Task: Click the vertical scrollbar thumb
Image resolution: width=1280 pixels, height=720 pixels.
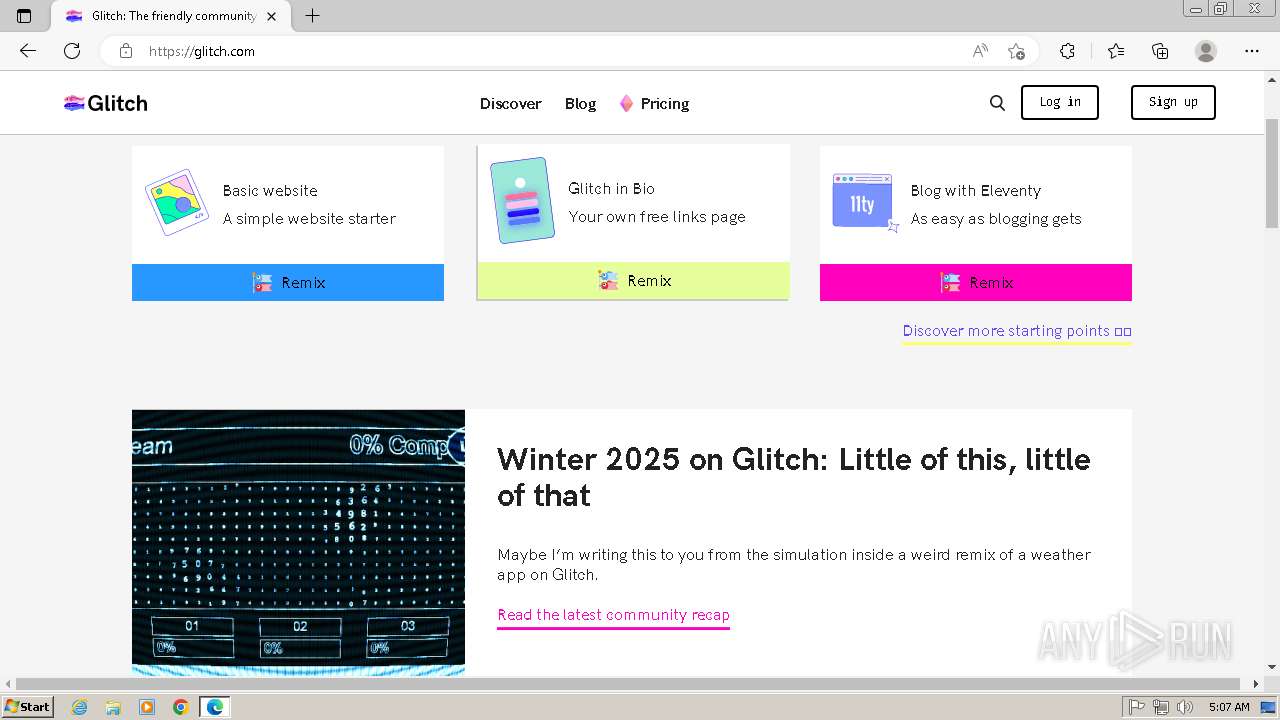Action: pos(1272,175)
